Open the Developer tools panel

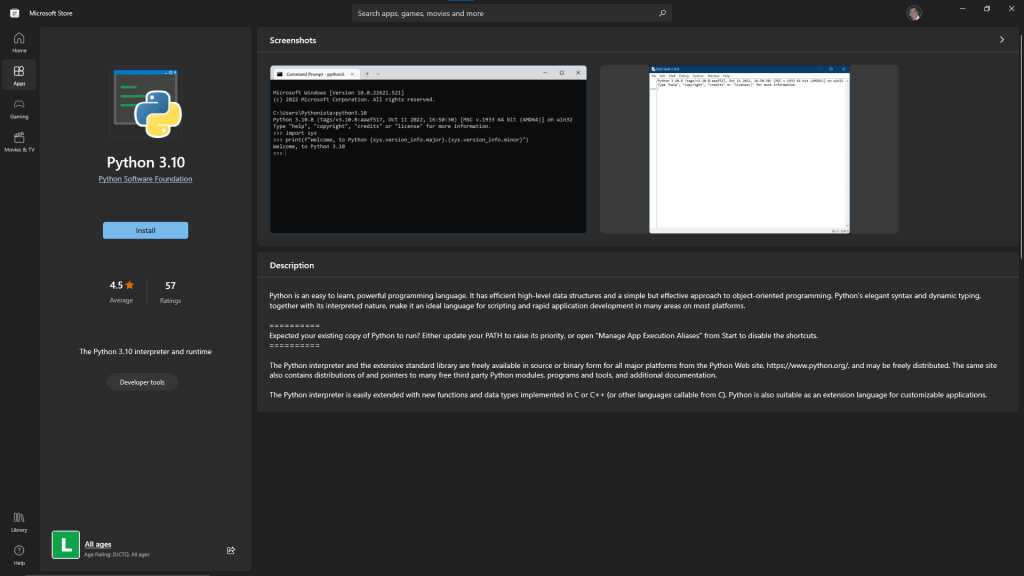click(x=142, y=381)
